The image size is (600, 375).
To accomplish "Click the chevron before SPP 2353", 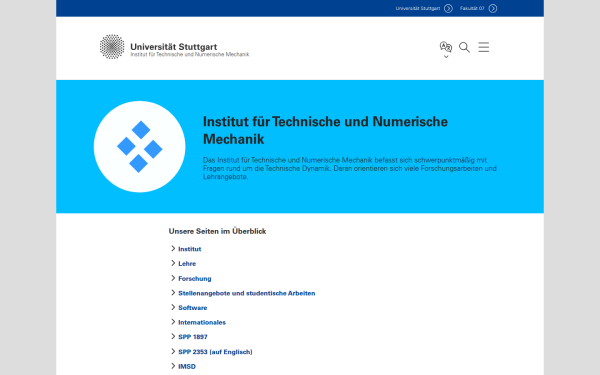I will [173, 351].
